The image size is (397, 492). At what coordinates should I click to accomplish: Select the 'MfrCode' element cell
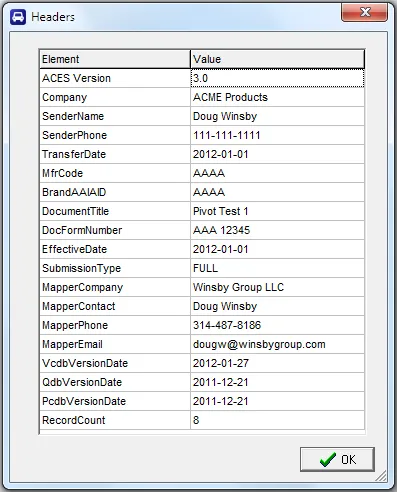(115, 173)
